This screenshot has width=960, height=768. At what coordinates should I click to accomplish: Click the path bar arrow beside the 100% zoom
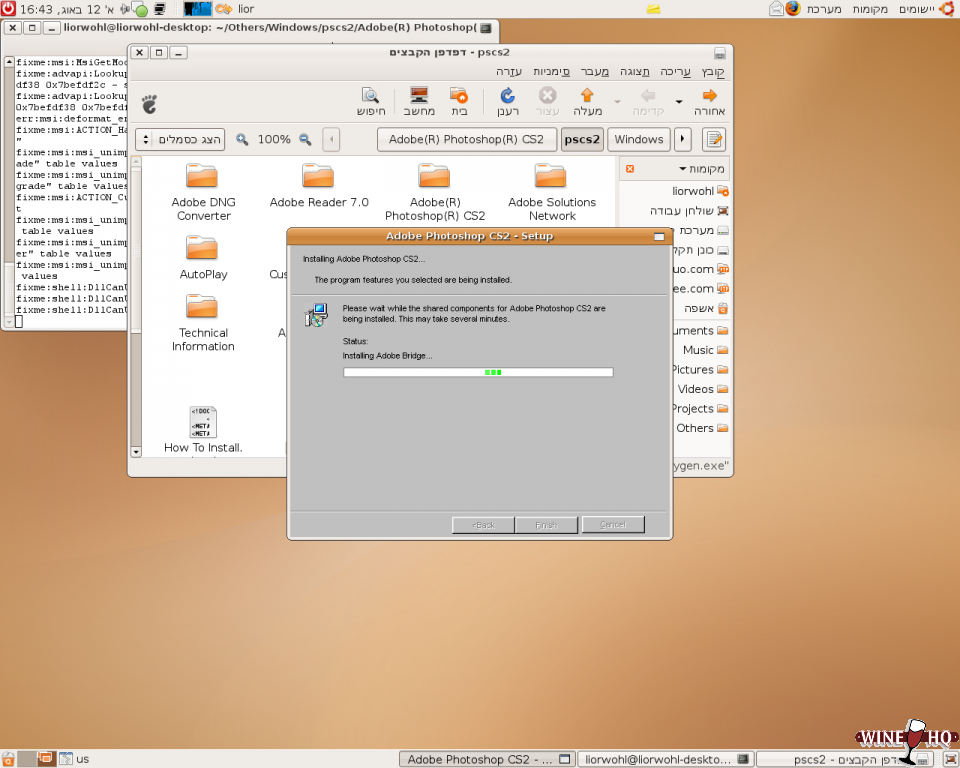[x=331, y=140]
